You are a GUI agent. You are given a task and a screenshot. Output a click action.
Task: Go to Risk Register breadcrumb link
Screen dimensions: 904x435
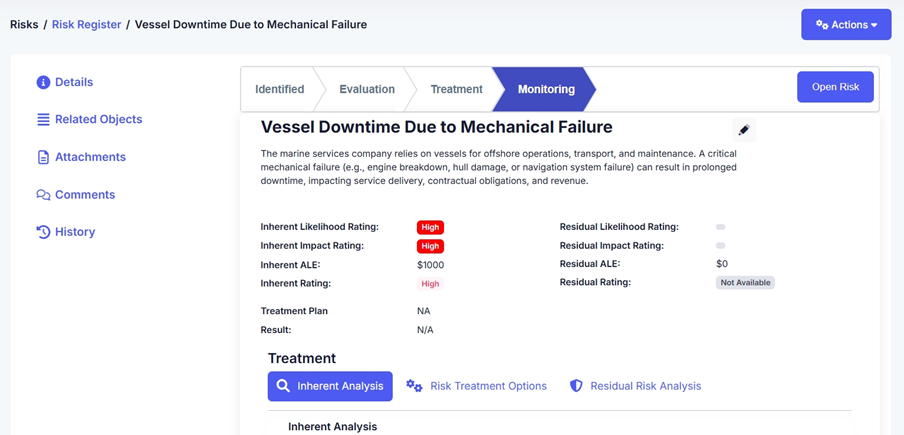point(87,24)
